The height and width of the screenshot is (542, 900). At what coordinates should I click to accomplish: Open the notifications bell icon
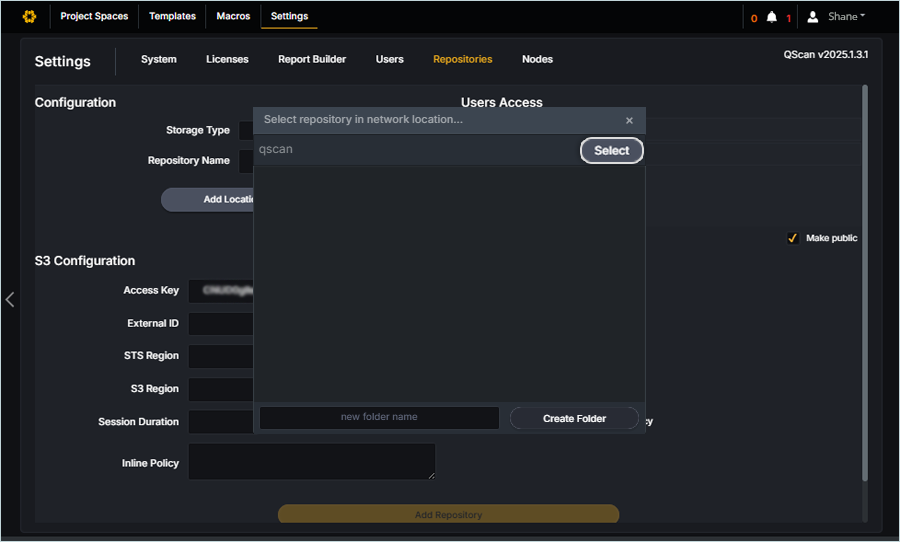tap(771, 17)
